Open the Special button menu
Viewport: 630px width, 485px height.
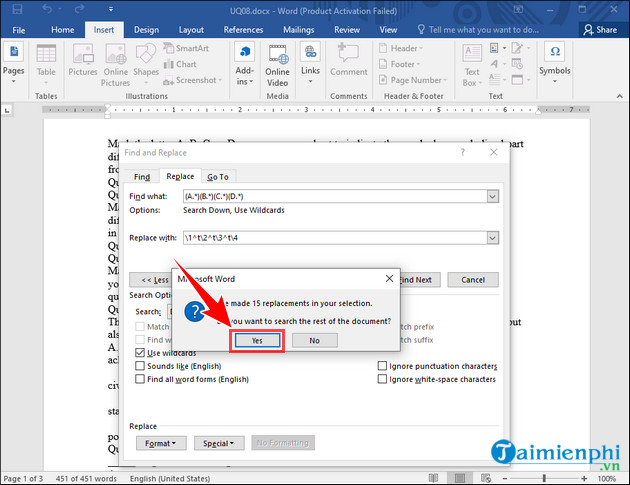[219, 443]
